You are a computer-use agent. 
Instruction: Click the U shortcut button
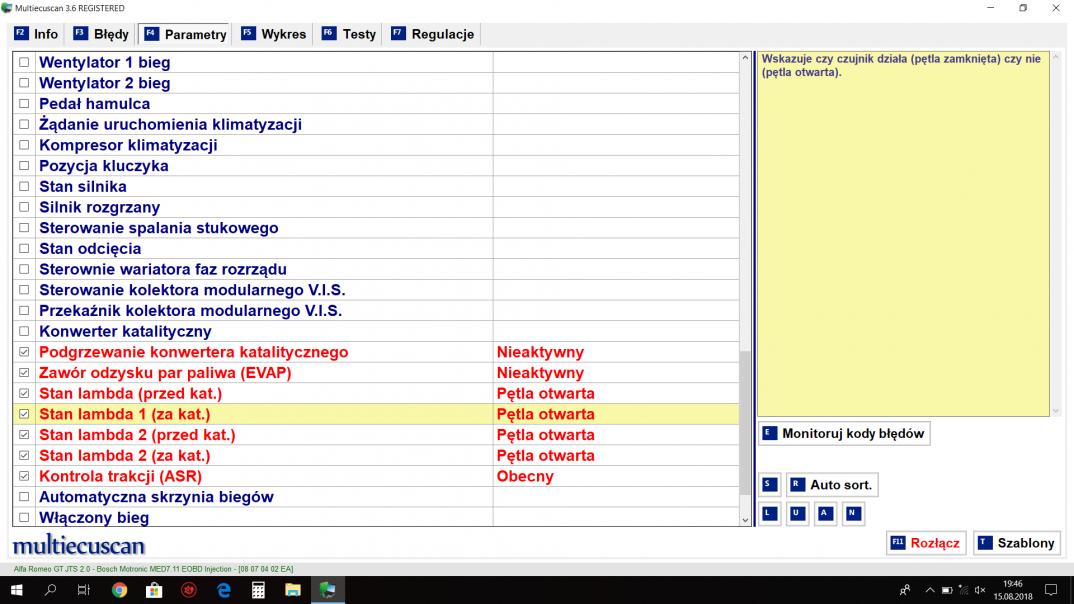pos(797,514)
